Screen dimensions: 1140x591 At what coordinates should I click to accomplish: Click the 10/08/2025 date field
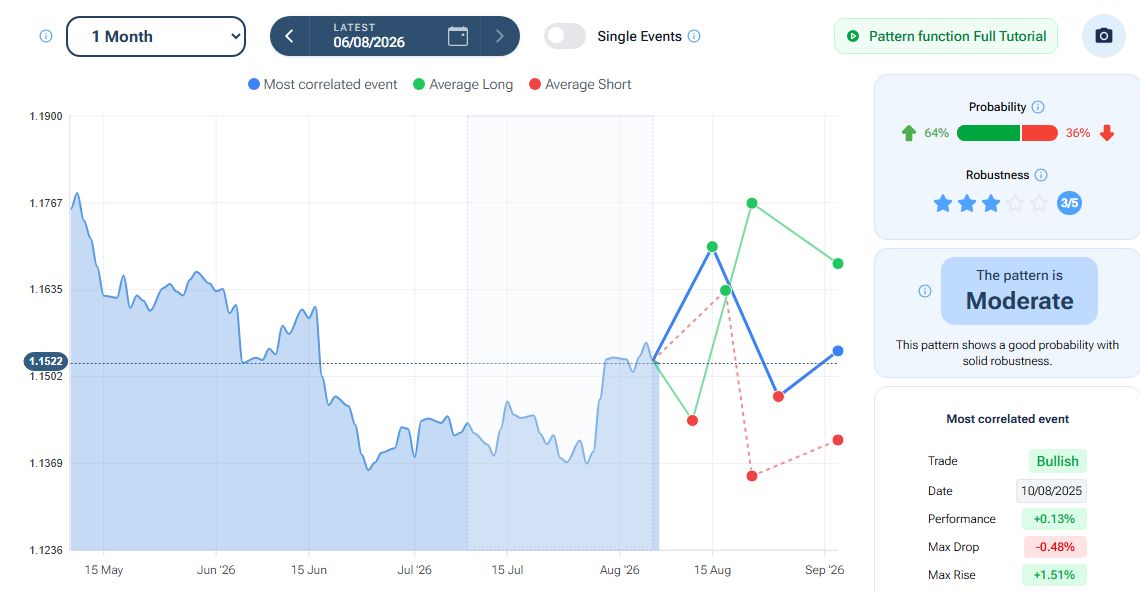click(x=1051, y=491)
